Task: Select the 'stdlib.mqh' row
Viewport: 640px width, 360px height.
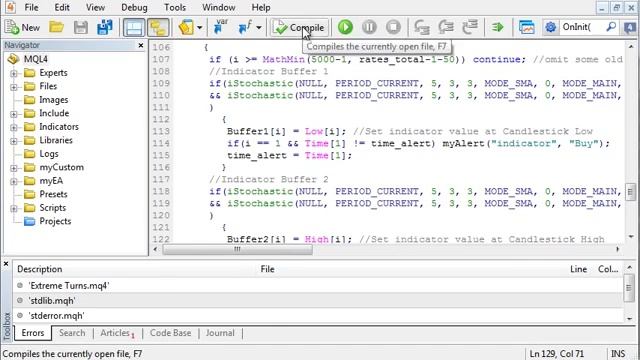Action: (x=318, y=301)
